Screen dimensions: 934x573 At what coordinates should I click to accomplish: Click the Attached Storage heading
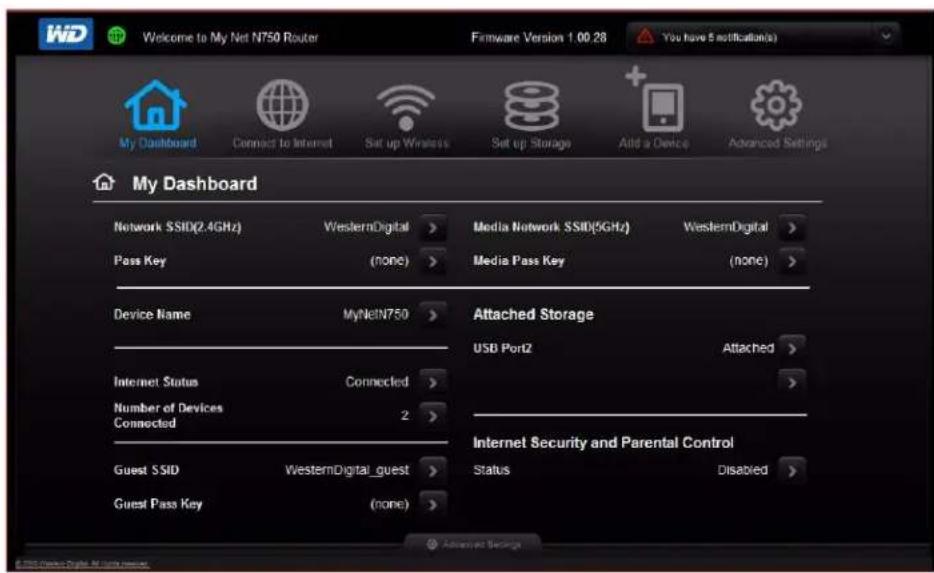point(533,314)
